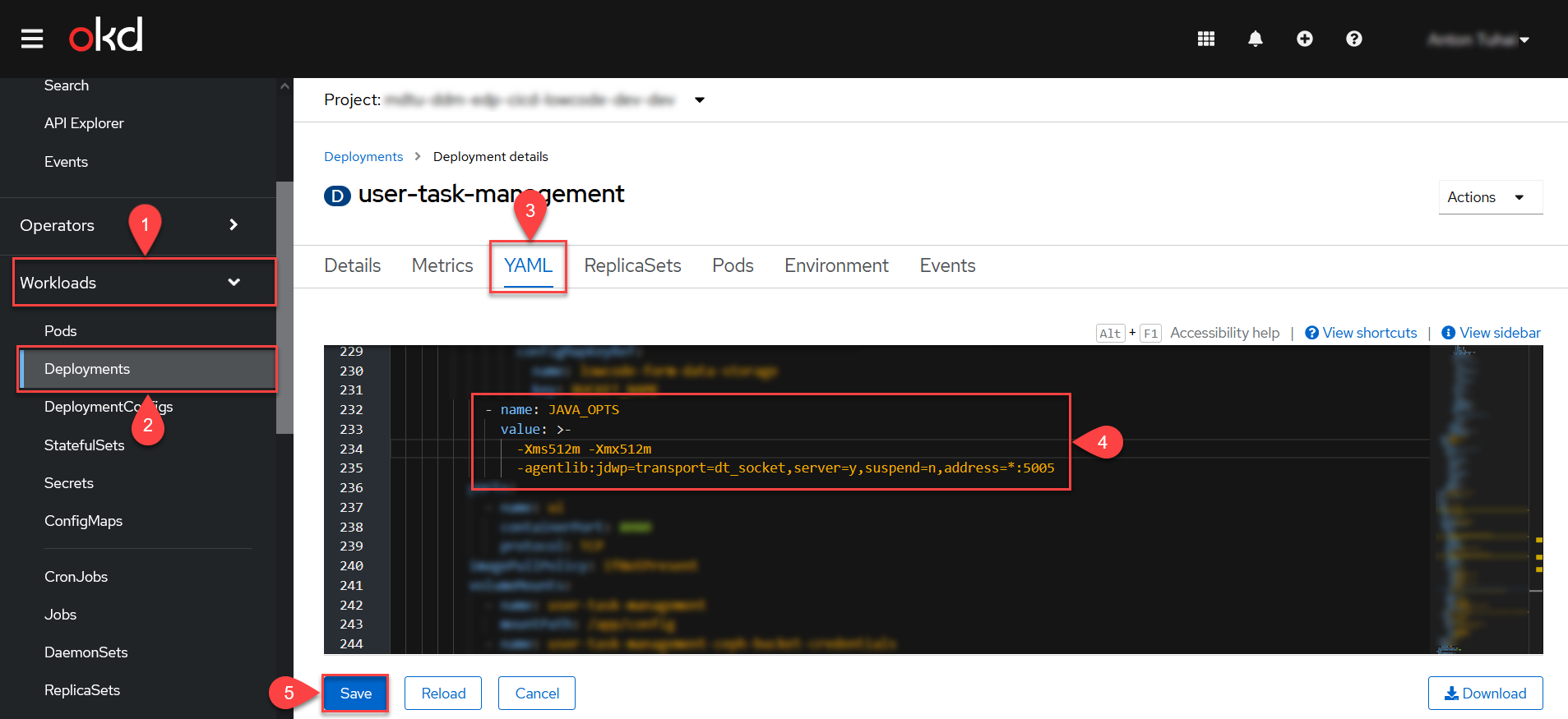This screenshot has width=1568, height=719.
Task: Open StatefulSets in sidebar
Action: [84, 445]
